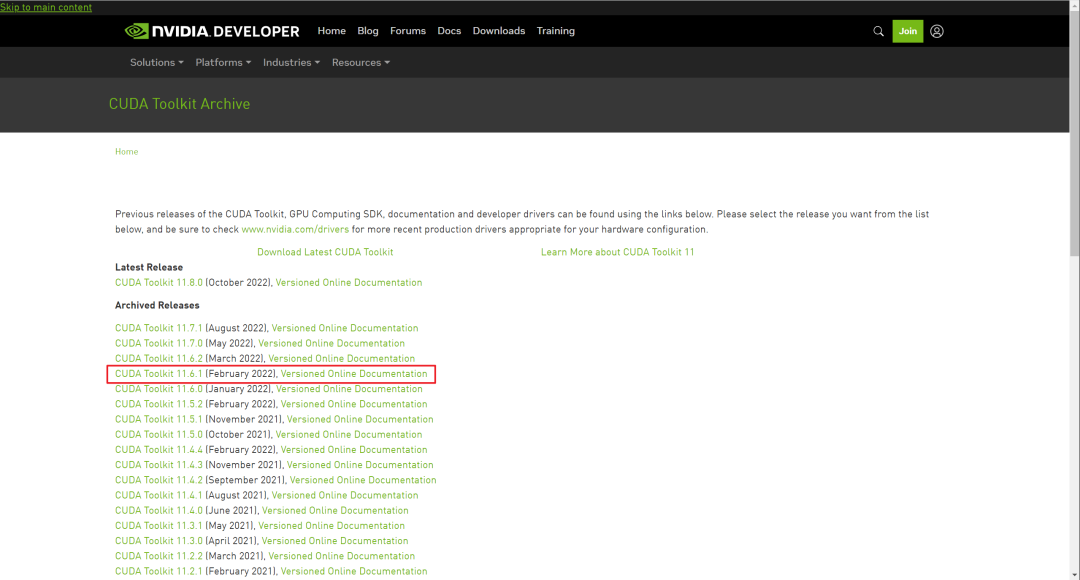This screenshot has height=580, width=1080.
Task: Click the green Join button
Action: pyautogui.click(x=908, y=31)
